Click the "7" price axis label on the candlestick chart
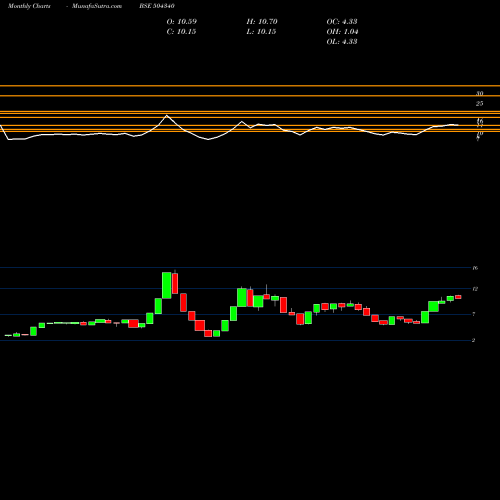The height and width of the screenshot is (500, 500). (x=474, y=314)
